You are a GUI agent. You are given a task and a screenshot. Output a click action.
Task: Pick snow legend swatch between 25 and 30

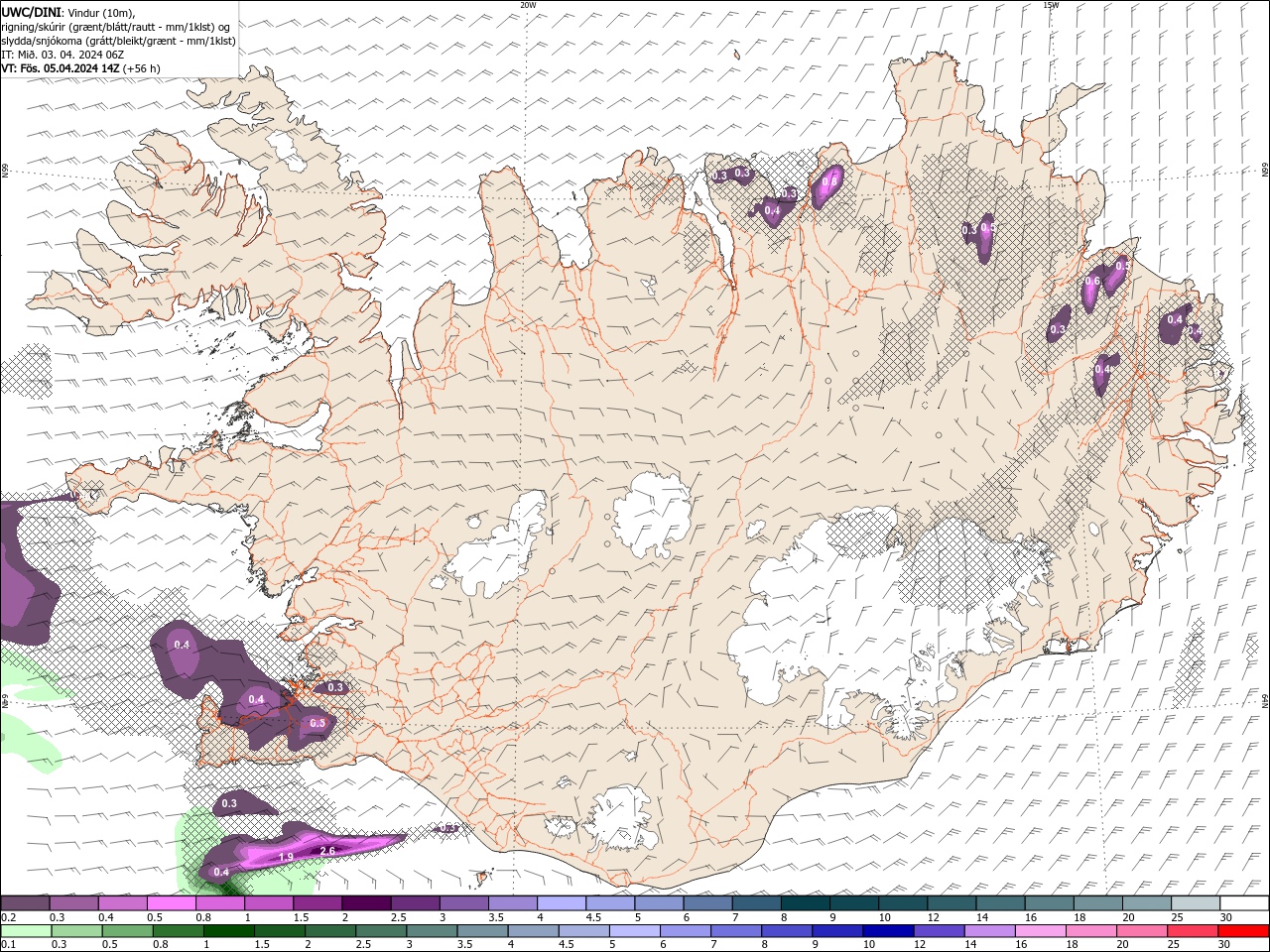(1196, 903)
